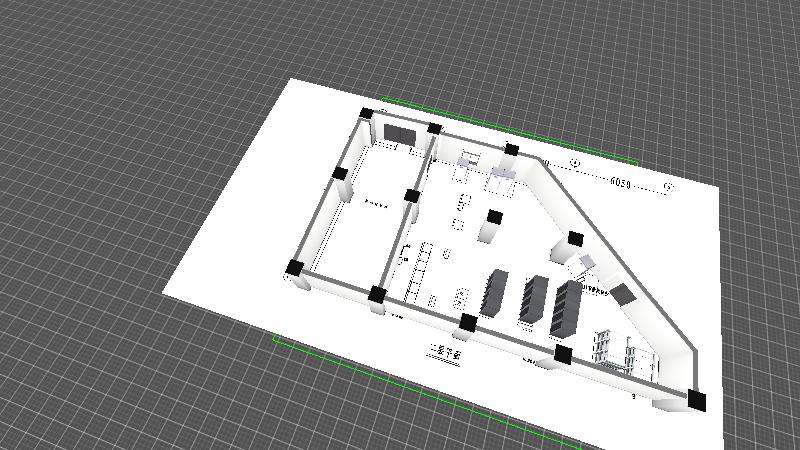Click the column at the top-left building corner
The height and width of the screenshot is (450, 800).
click(x=367, y=114)
